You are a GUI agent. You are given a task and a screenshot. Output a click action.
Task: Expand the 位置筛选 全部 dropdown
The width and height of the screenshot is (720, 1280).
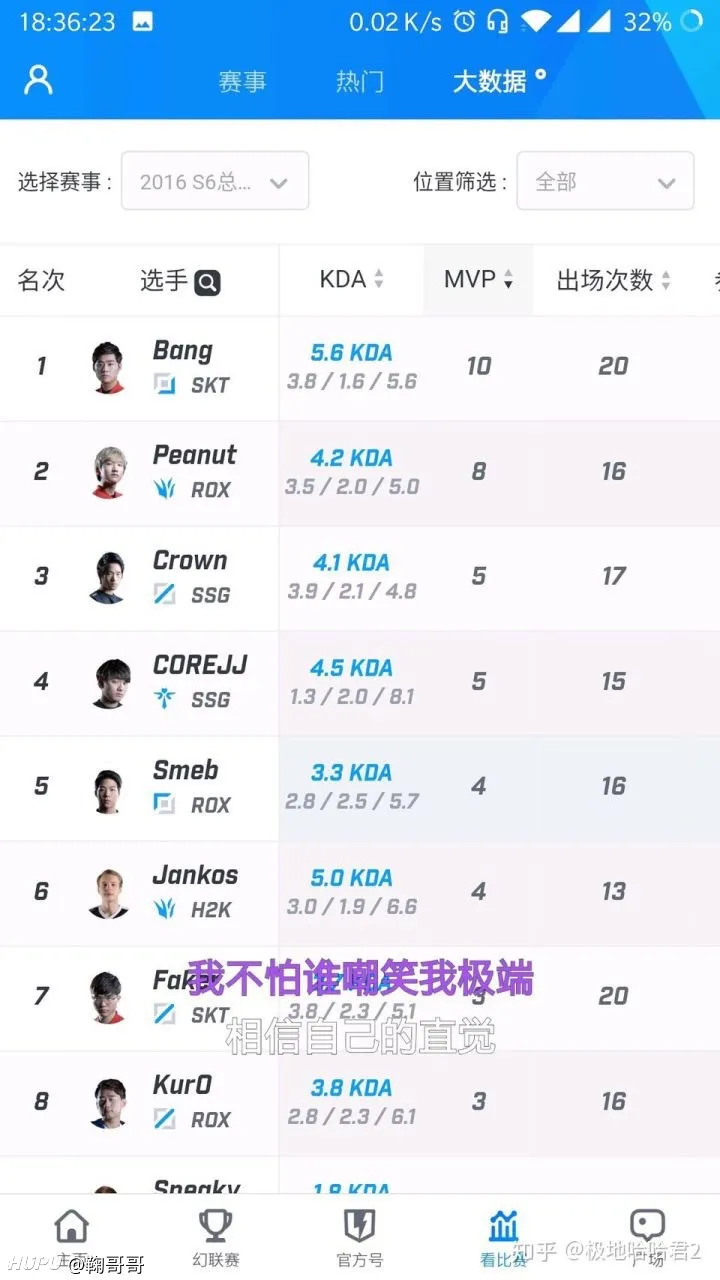point(605,181)
